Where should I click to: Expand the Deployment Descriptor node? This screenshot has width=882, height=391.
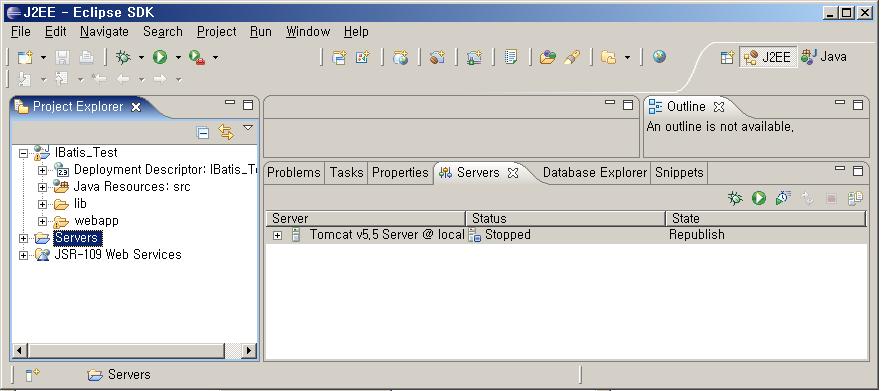tap(42, 170)
